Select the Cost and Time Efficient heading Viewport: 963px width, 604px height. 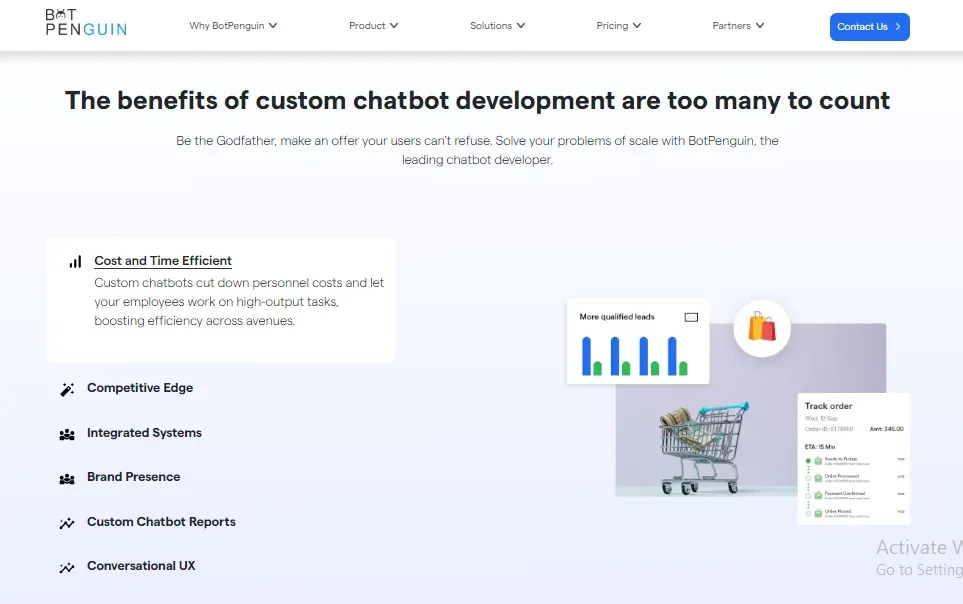click(163, 261)
